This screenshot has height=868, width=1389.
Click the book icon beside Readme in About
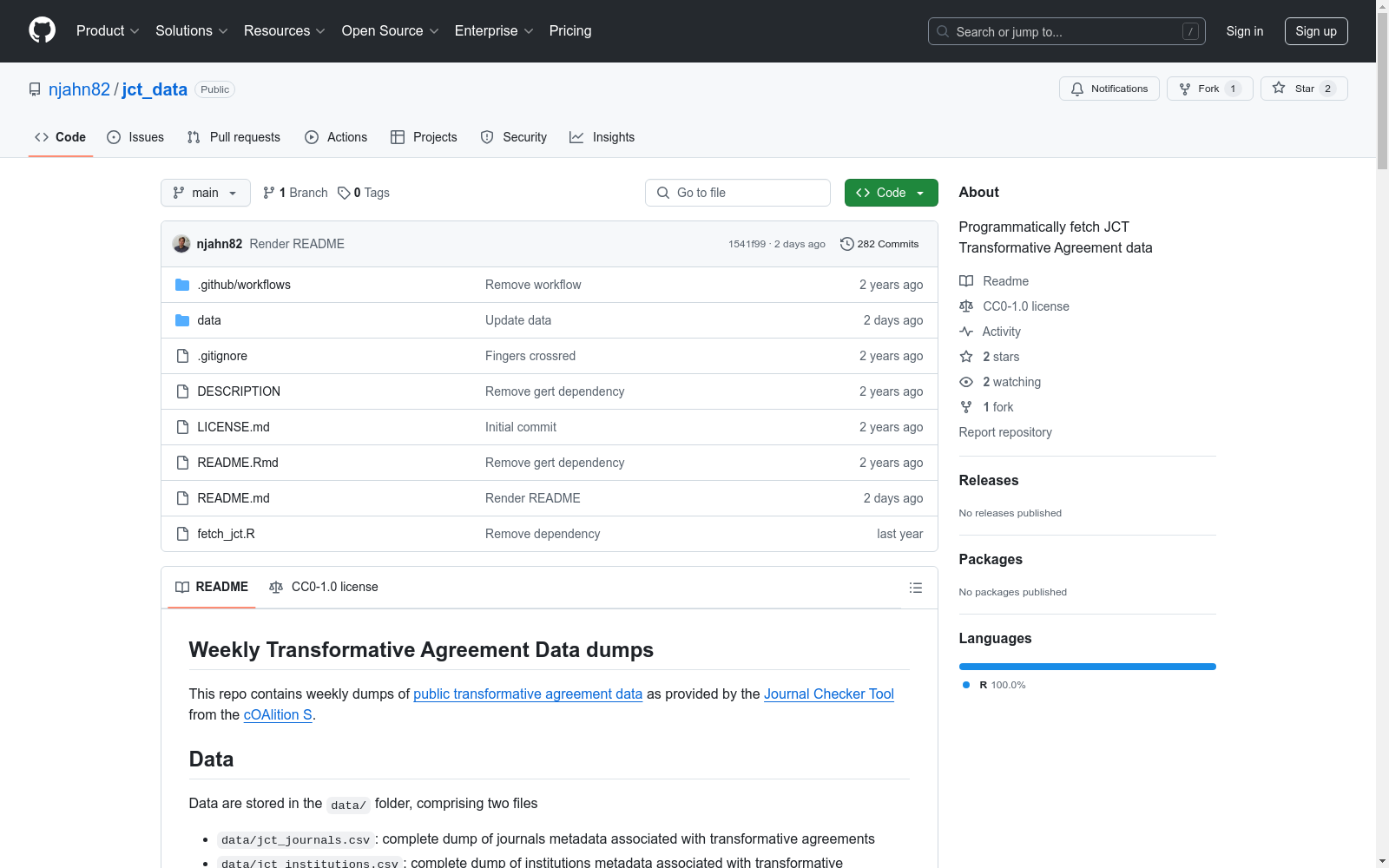pyautogui.click(x=966, y=281)
